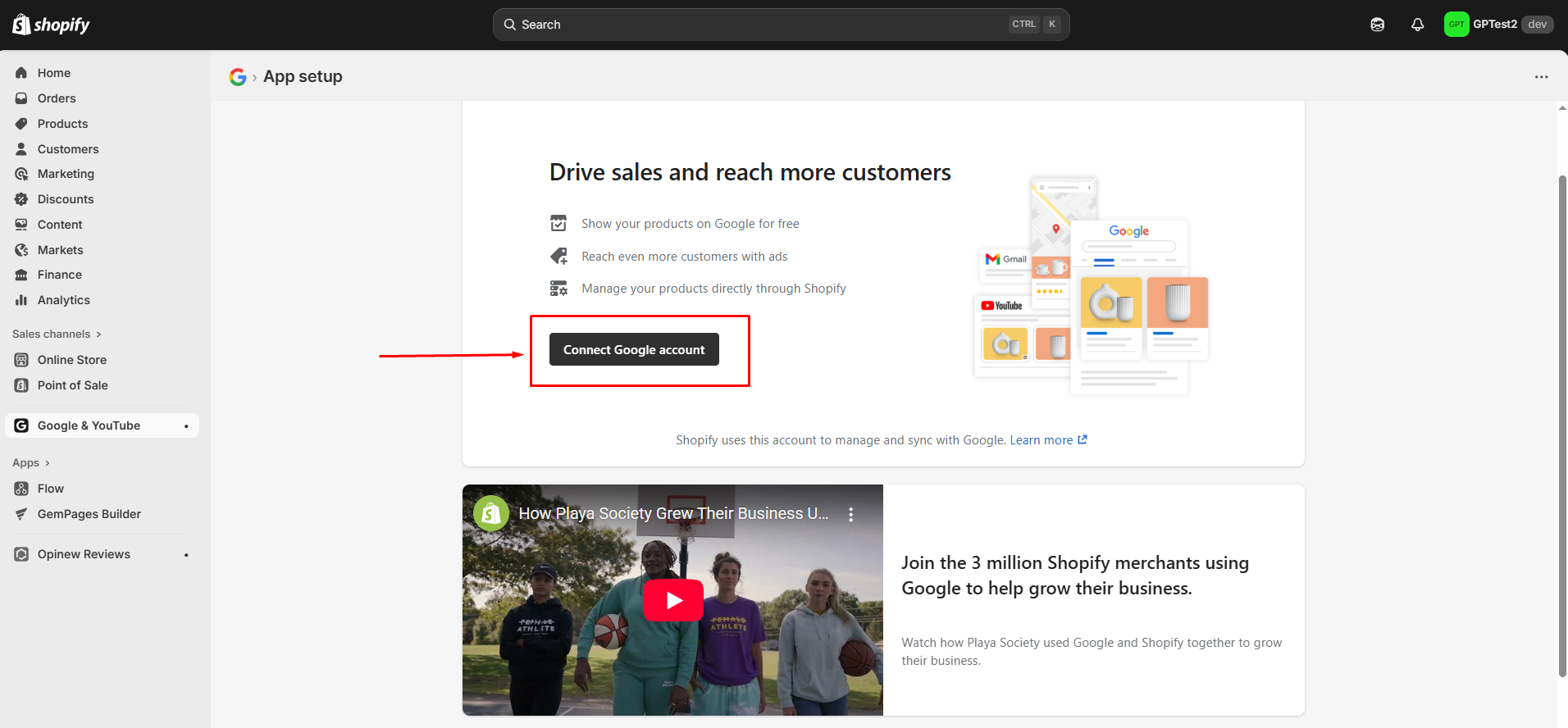Go to Orders in the sidebar
Screen dimensions: 1568x728
click(57, 98)
